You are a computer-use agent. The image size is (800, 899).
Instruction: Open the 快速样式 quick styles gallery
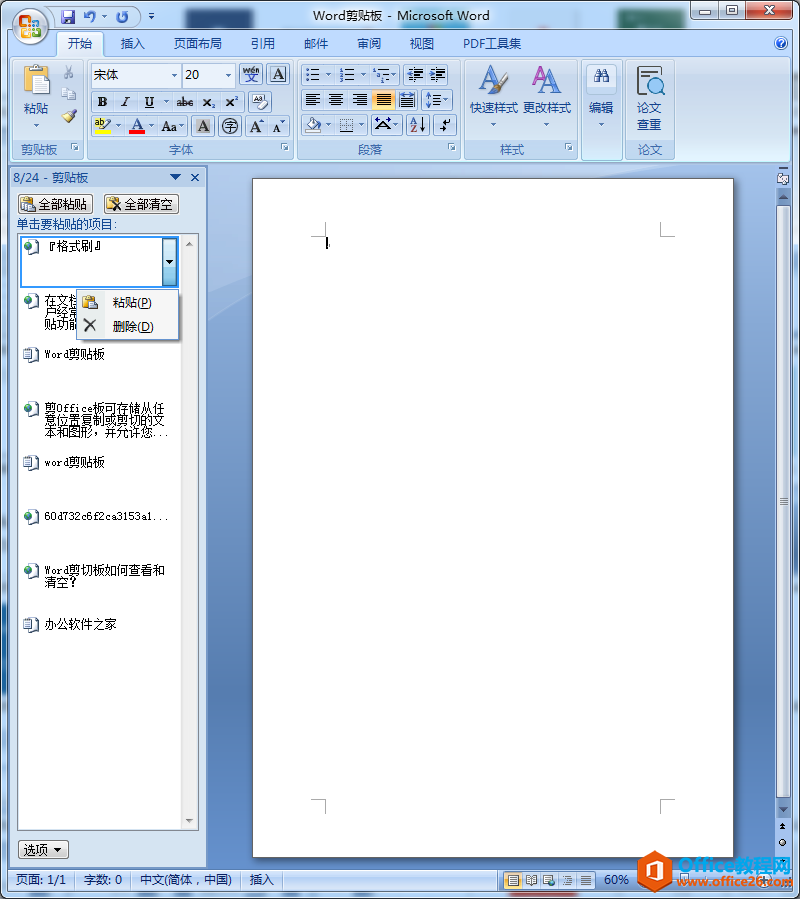pos(493,97)
